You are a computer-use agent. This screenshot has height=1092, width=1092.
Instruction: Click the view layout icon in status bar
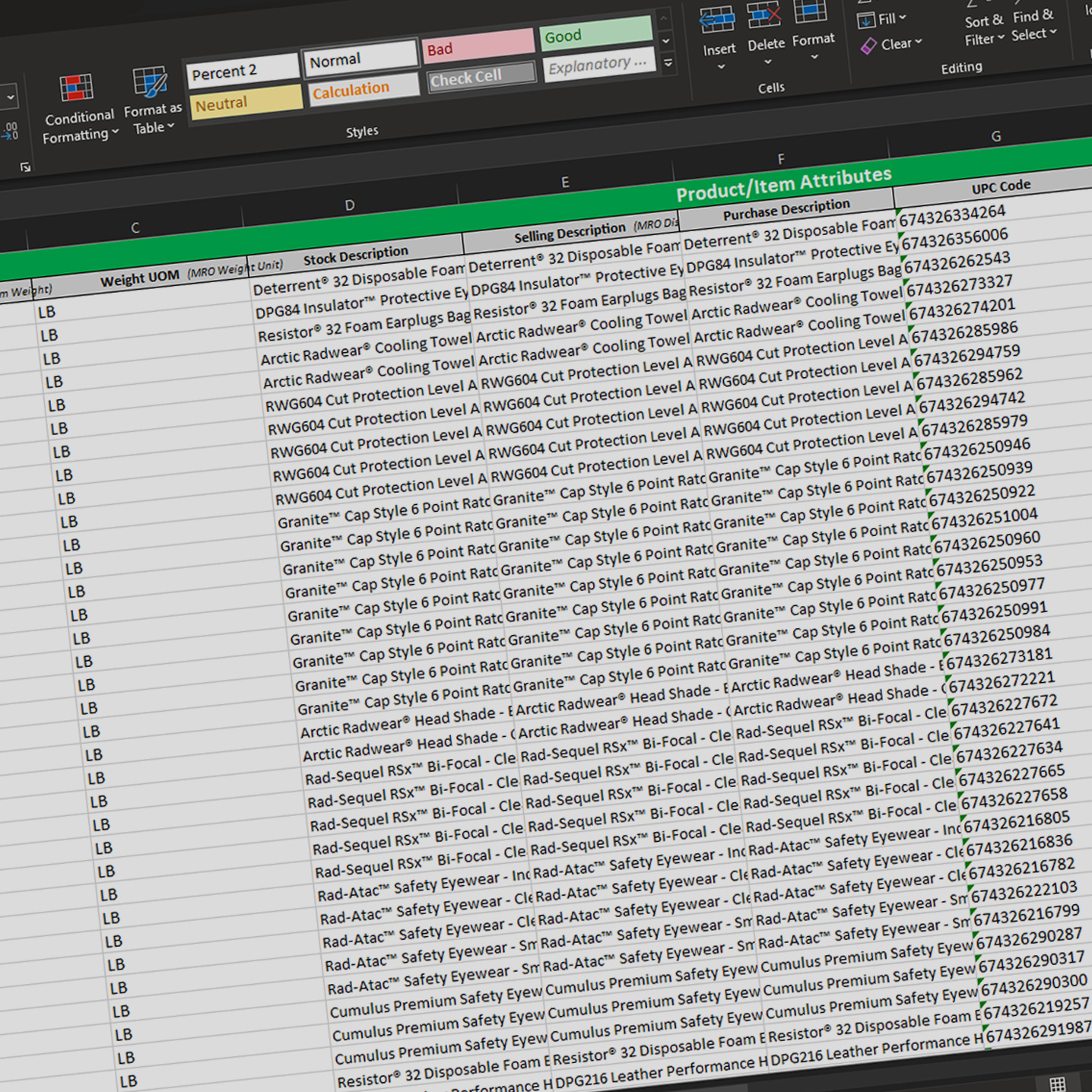(1057, 1084)
